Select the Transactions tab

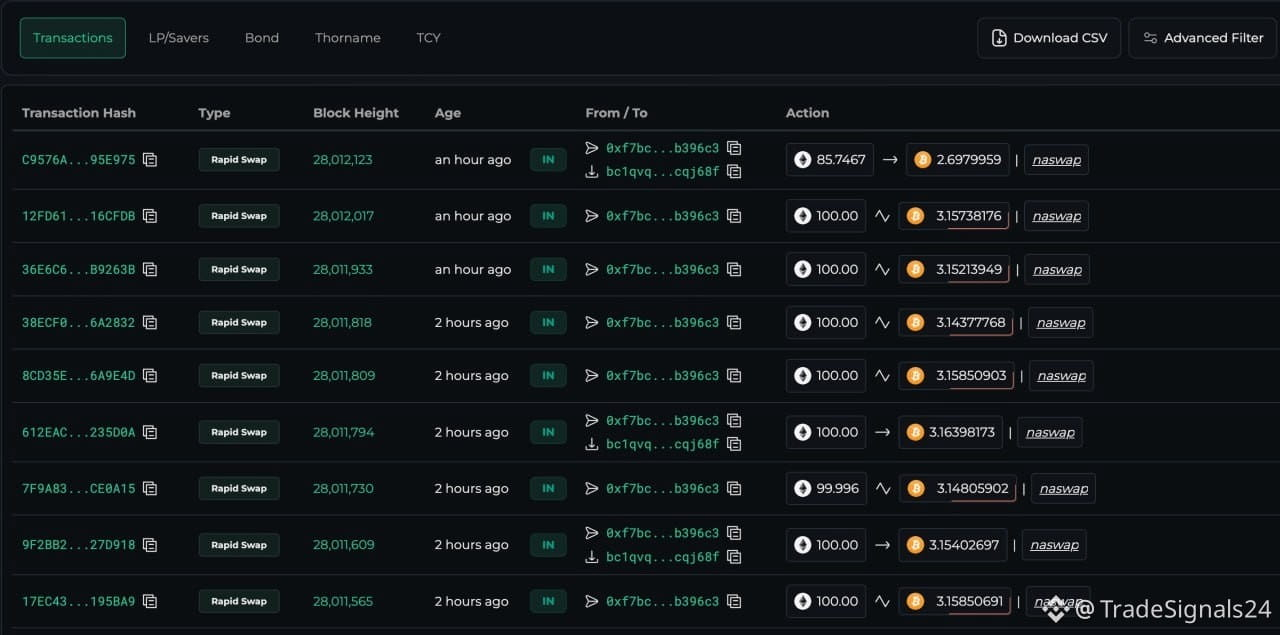[x=73, y=38]
